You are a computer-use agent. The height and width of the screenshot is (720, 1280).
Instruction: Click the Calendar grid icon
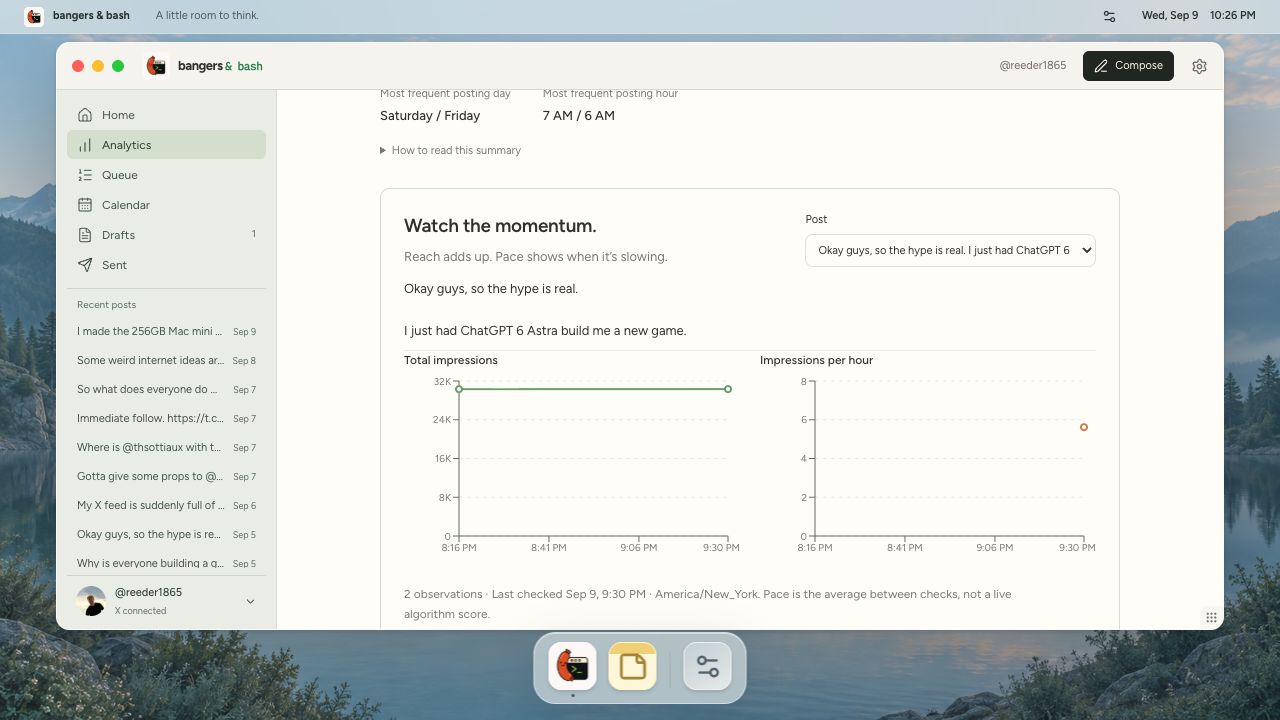coord(85,205)
